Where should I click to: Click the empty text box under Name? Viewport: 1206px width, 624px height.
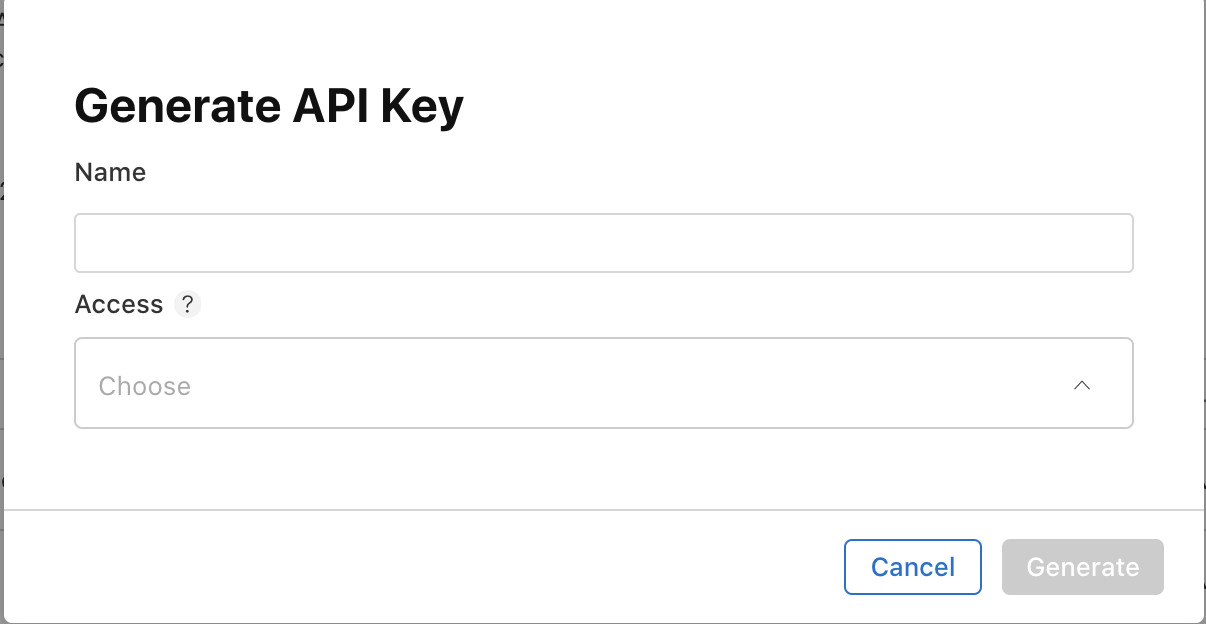[x=604, y=243]
